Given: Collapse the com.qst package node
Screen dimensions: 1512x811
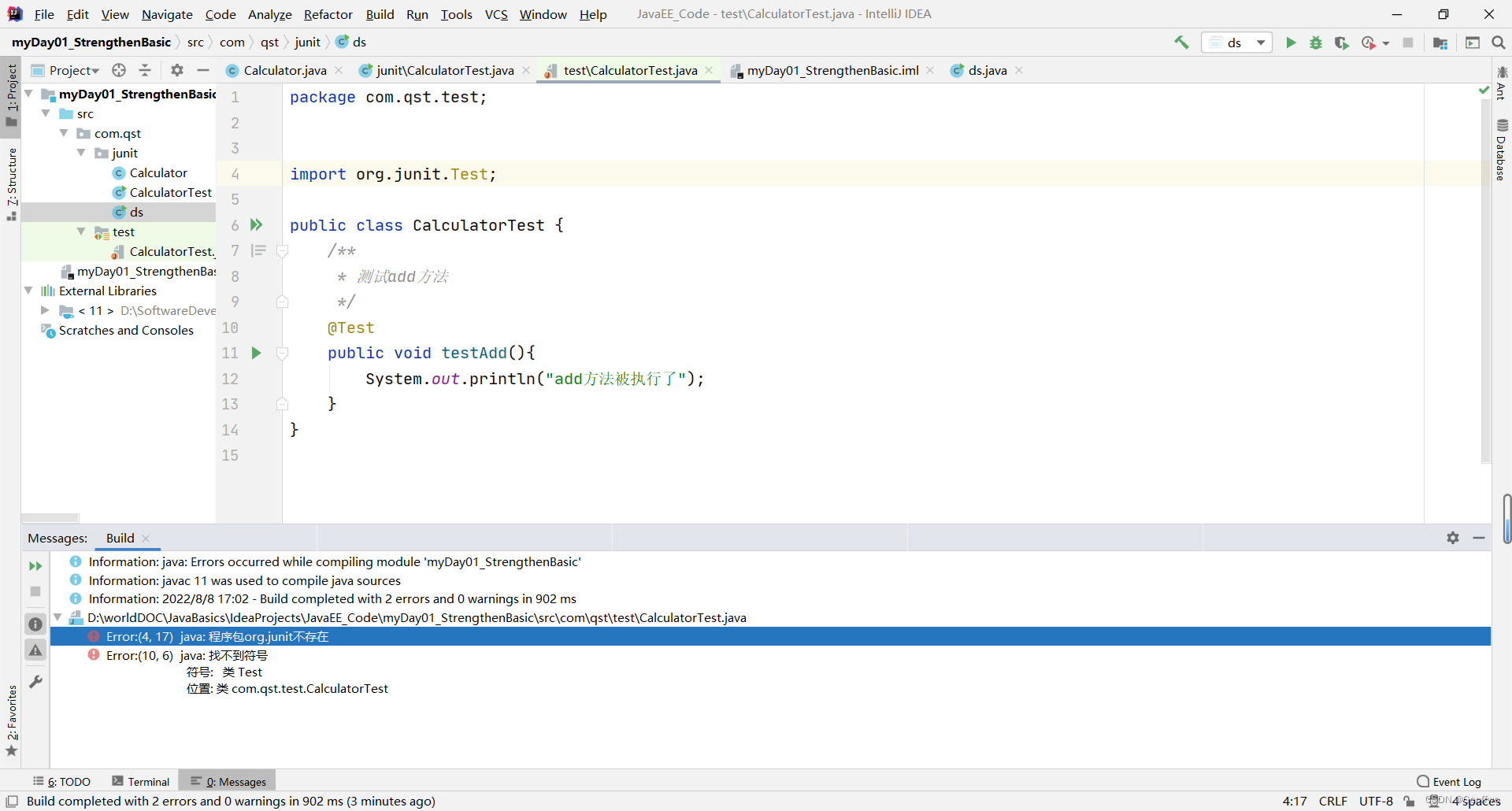Looking at the screenshot, I should click(x=64, y=133).
